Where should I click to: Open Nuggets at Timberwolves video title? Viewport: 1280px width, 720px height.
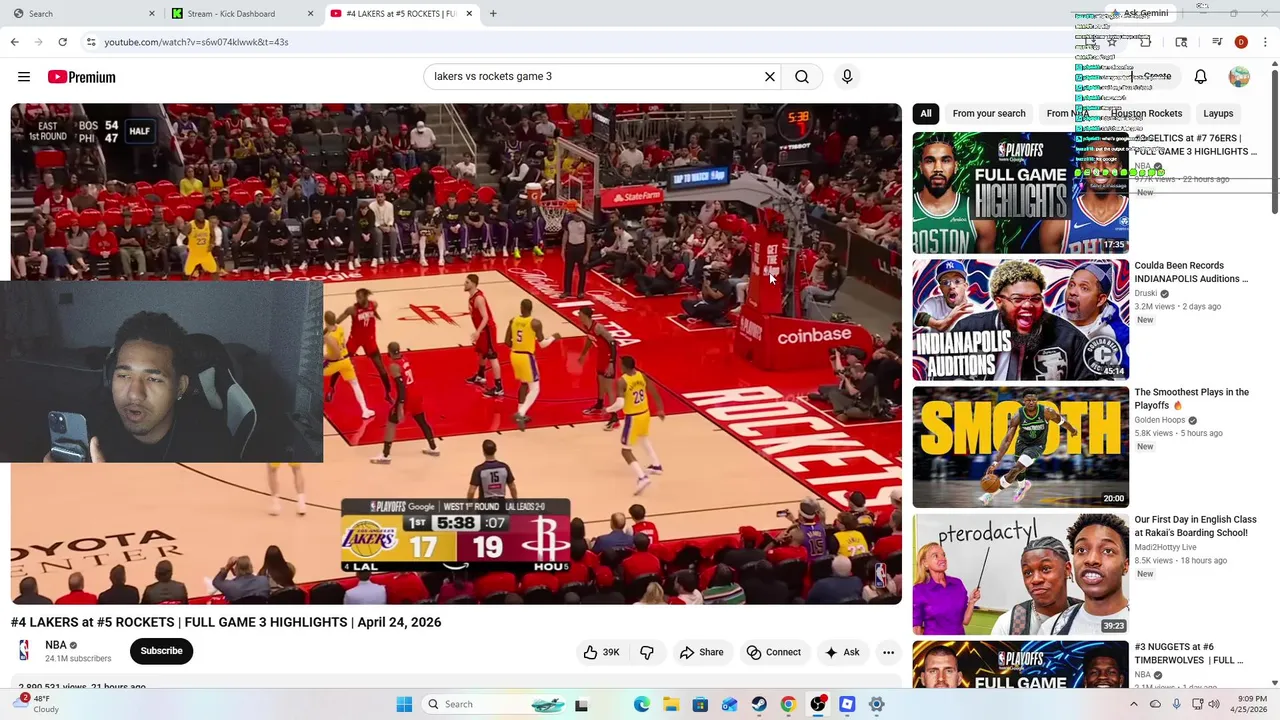1189,653
